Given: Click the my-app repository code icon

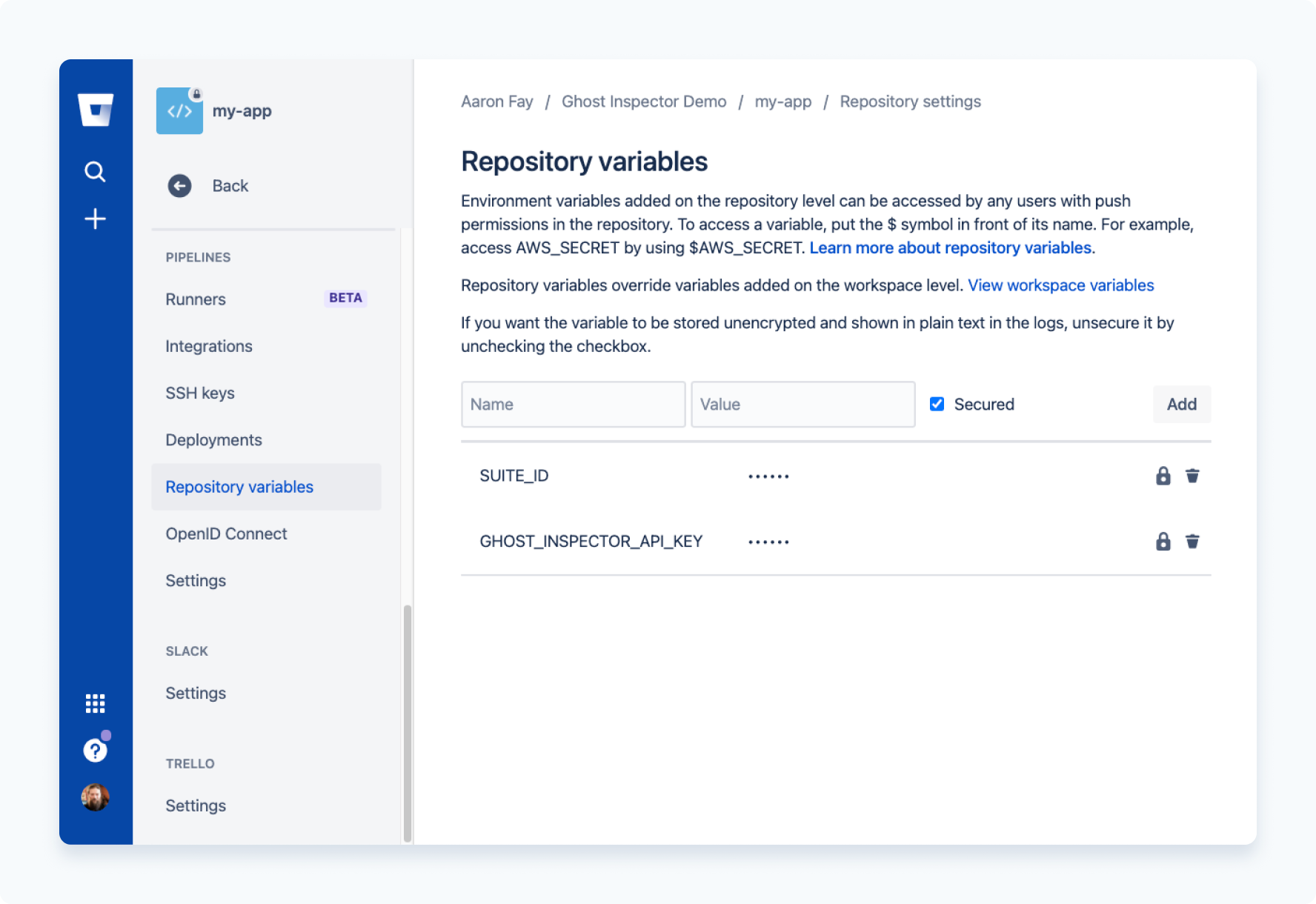Looking at the screenshot, I should click(179, 110).
